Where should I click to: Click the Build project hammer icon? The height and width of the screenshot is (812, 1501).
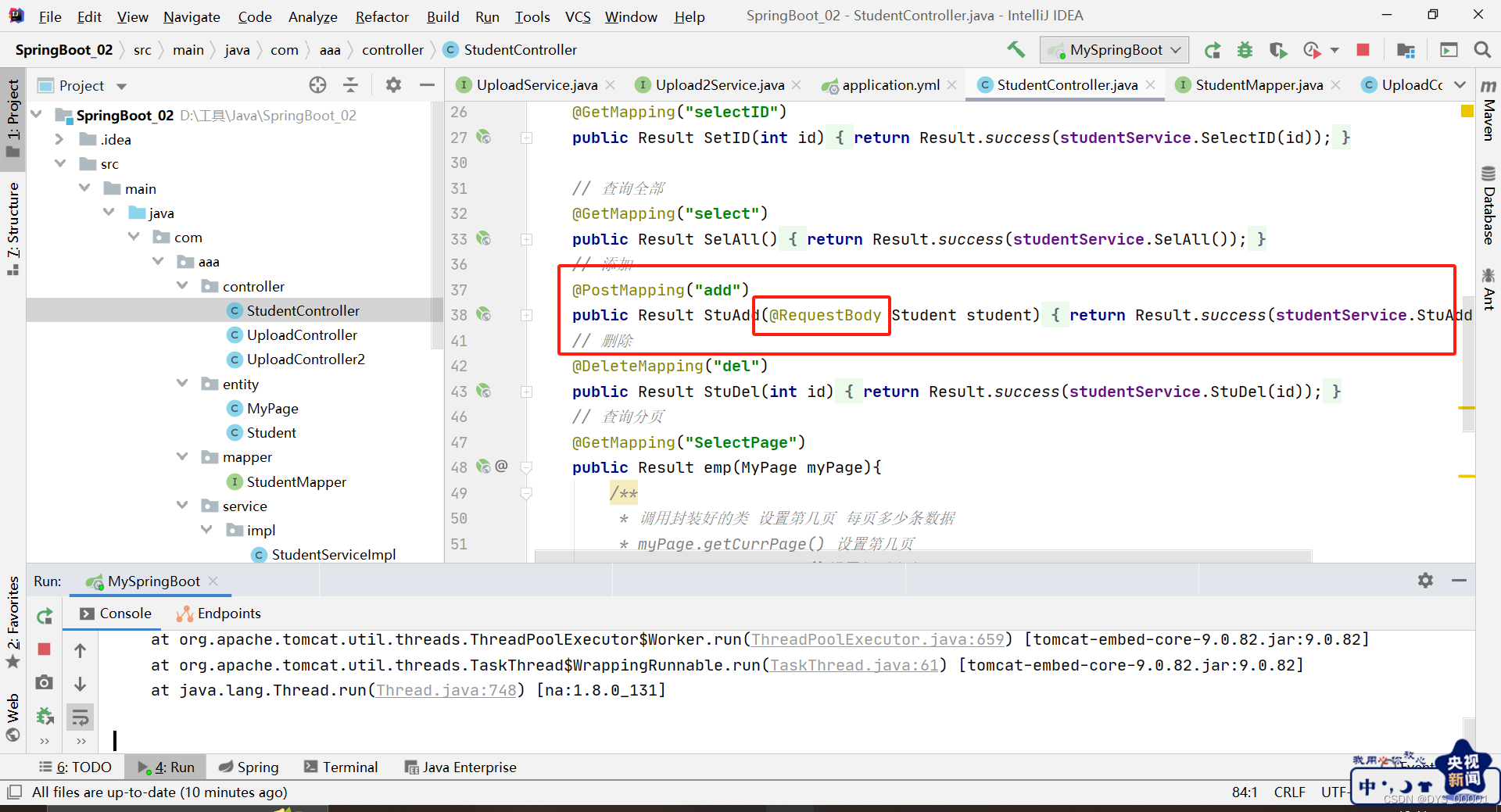[1016, 49]
